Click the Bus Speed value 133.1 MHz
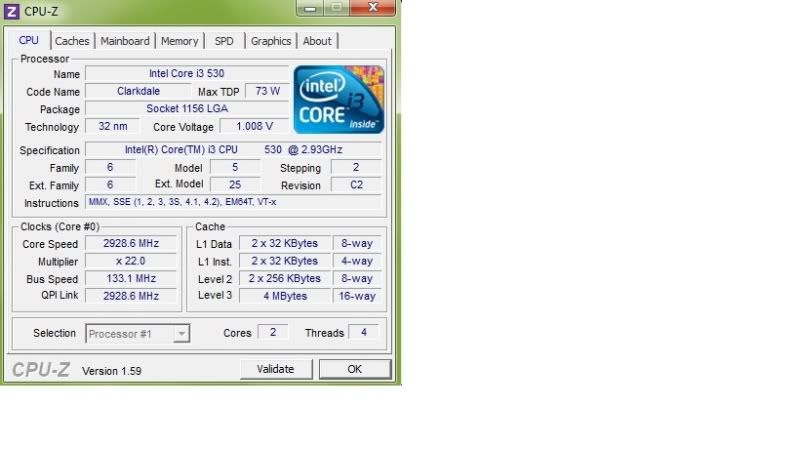Viewport: 799px width, 449px height. tap(131, 278)
